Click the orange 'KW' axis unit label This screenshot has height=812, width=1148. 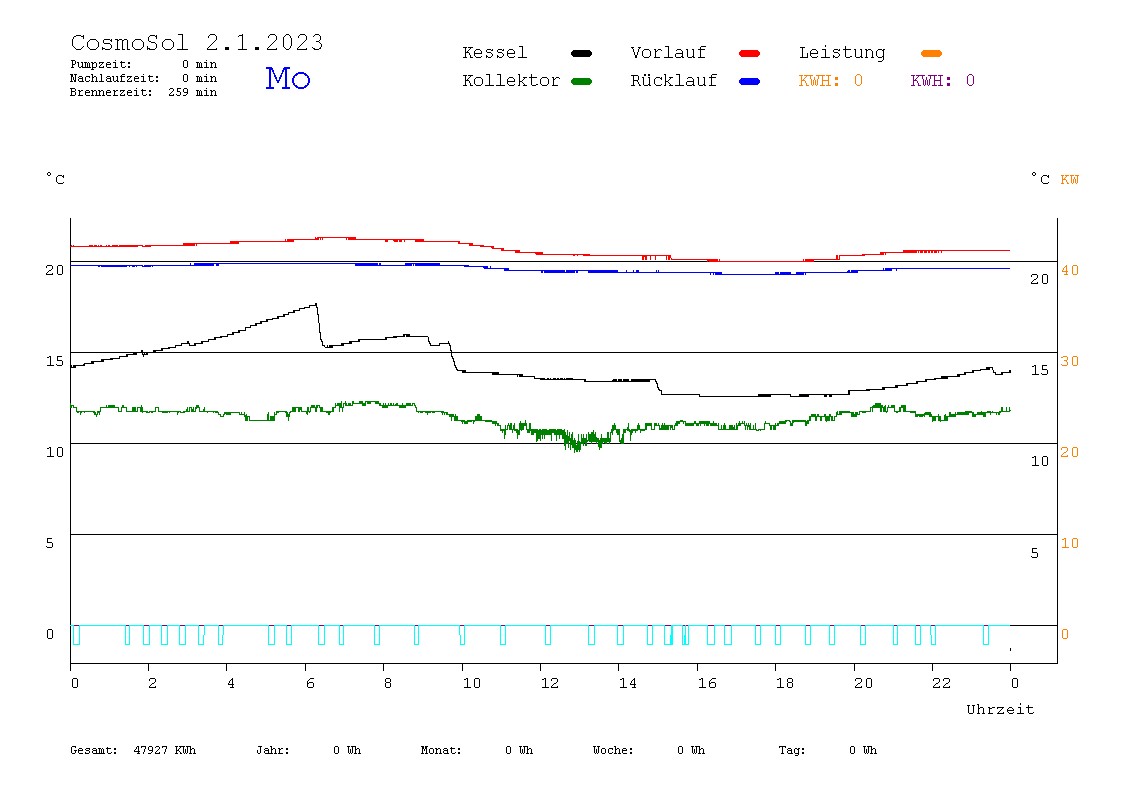1069,179
